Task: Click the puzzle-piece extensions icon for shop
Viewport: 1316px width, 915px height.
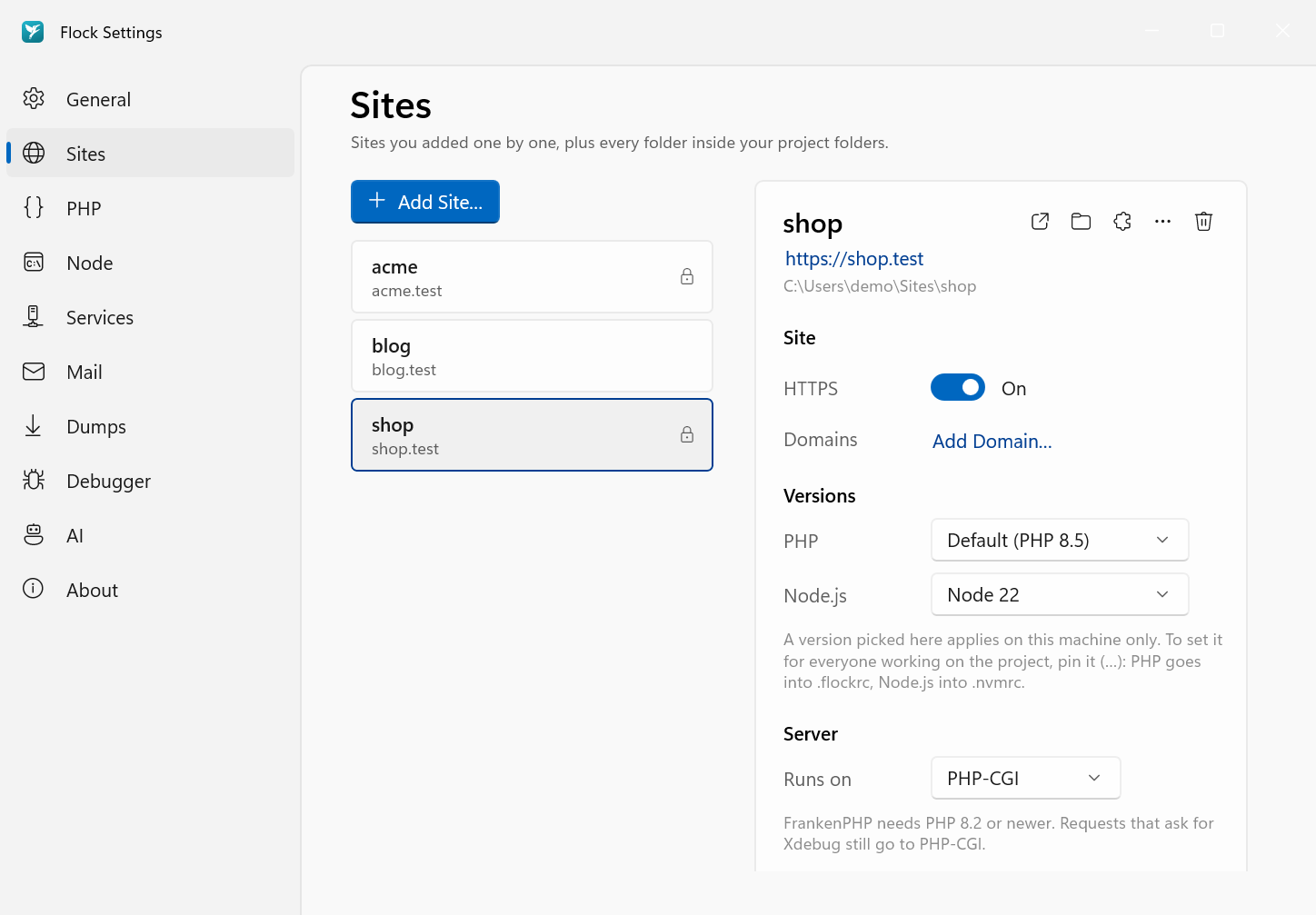Action: pos(1122,222)
